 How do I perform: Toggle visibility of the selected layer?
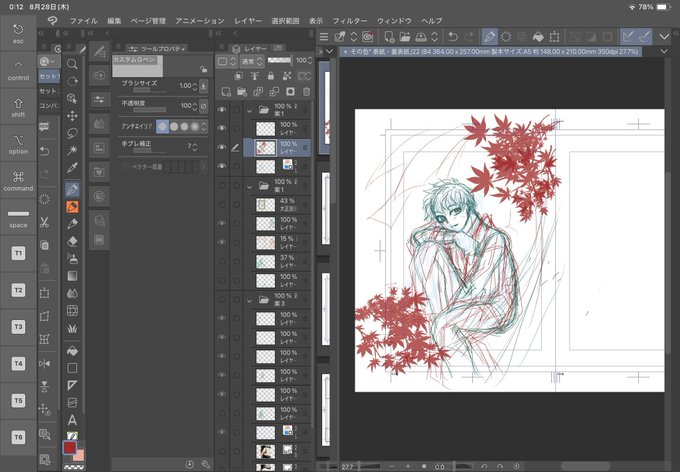point(222,148)
